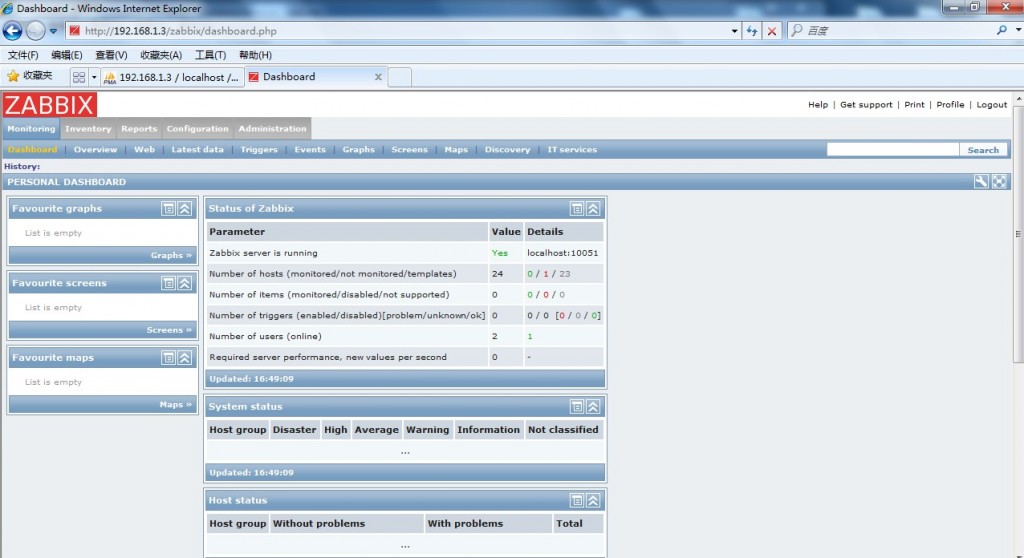This screenshot has height=558, width=1024.
Task: Open Latest data submenu
Action: pos(197,150)
